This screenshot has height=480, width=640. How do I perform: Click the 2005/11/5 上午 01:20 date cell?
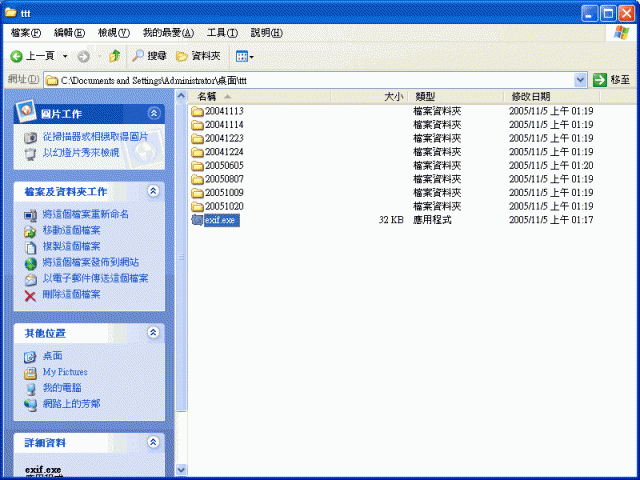point(551,166)
